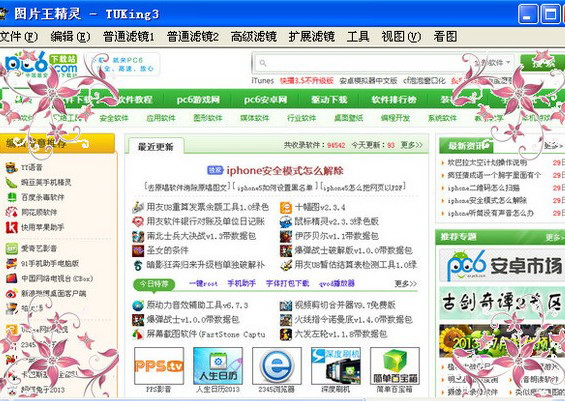
Task: Click the 快用苹果助手 red K icon
Action: [x=12, y=227]
